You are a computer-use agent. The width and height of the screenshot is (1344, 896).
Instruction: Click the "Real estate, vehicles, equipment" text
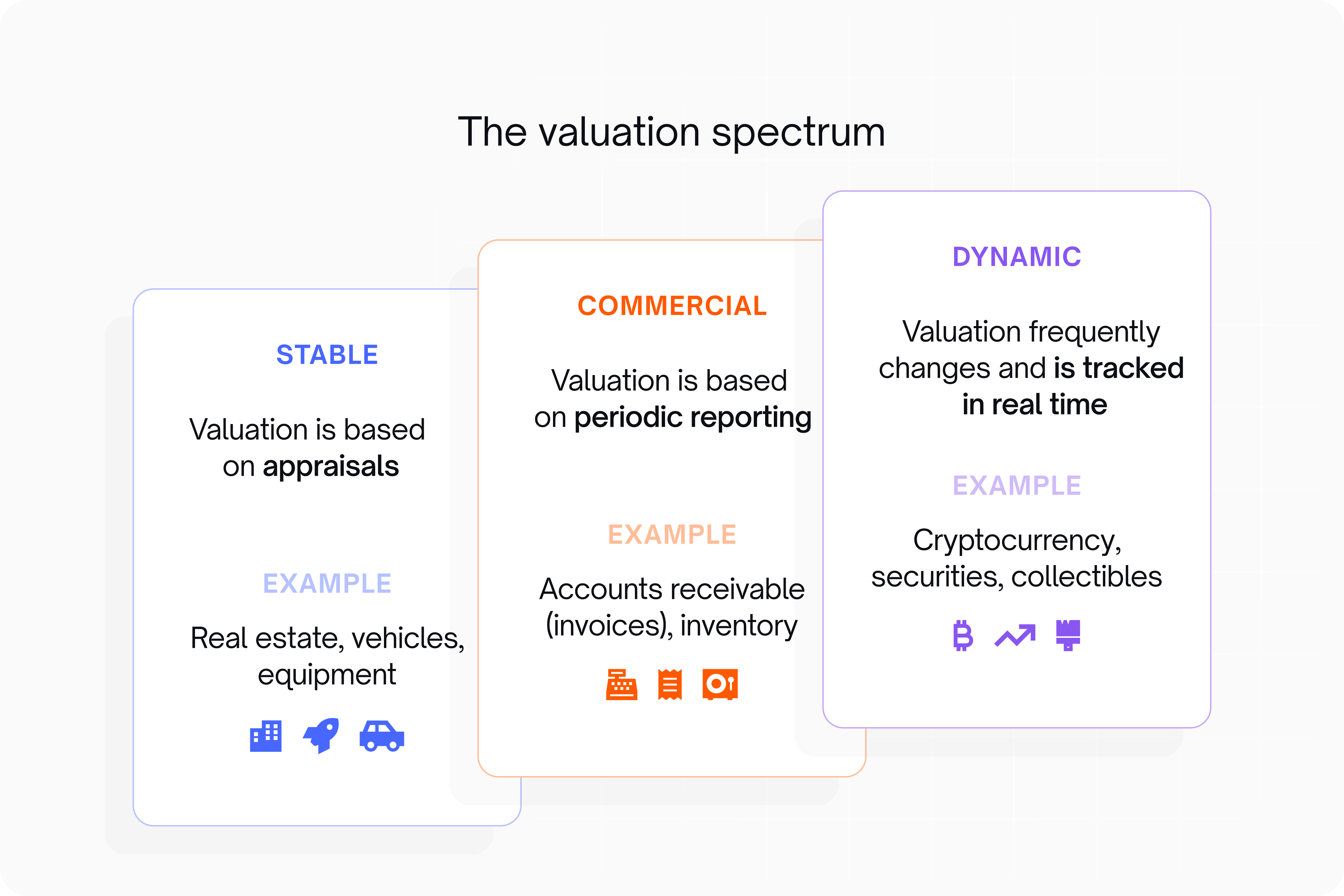[327, 656]
